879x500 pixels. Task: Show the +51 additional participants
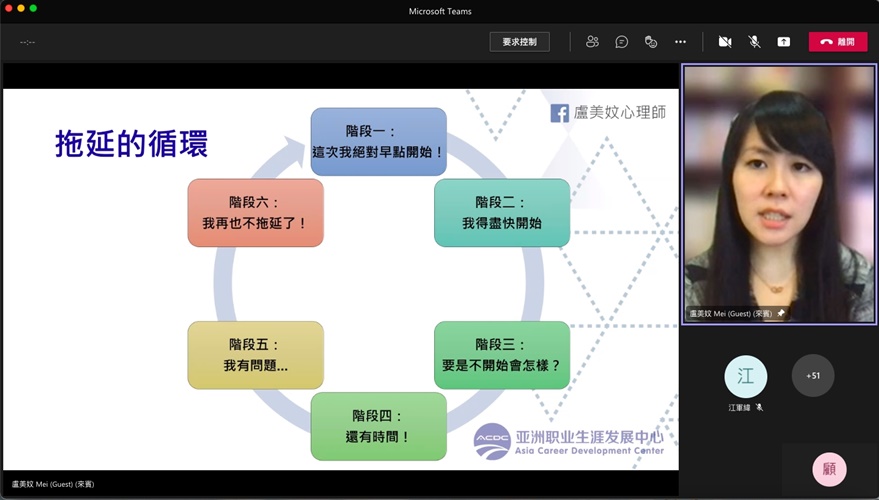click(x=813, y=376)
